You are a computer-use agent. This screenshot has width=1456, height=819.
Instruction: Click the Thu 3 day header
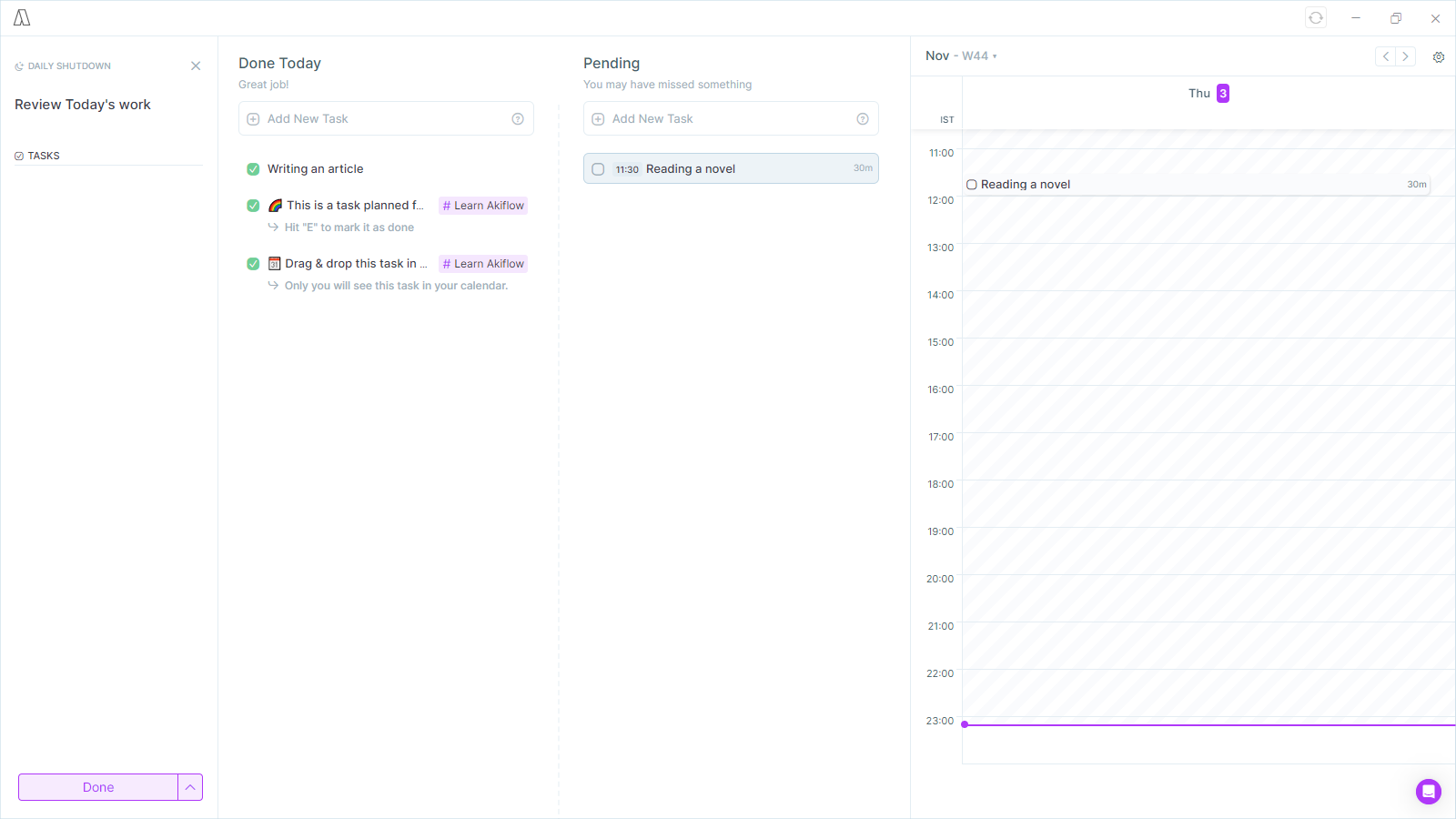coord(1208,93)
